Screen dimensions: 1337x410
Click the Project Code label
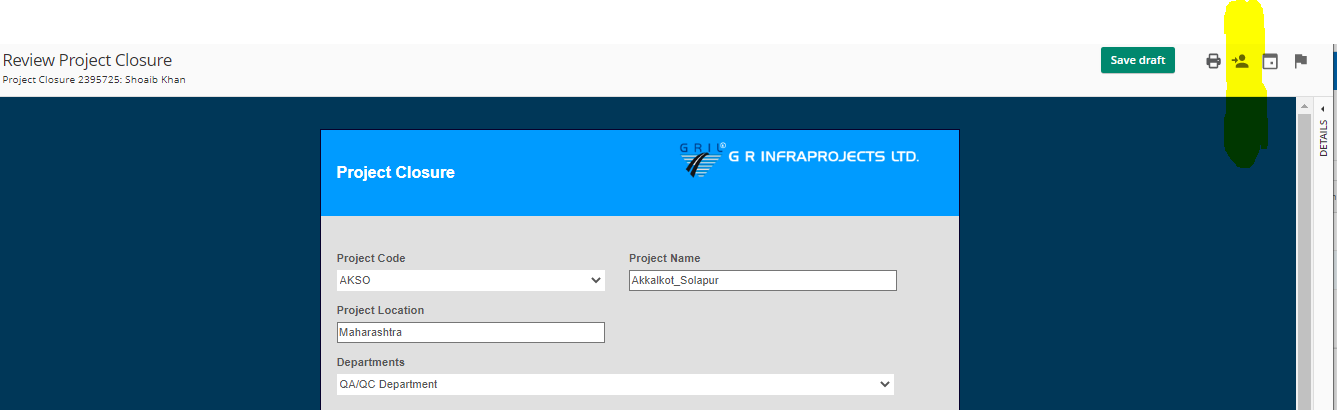point(371,258)
